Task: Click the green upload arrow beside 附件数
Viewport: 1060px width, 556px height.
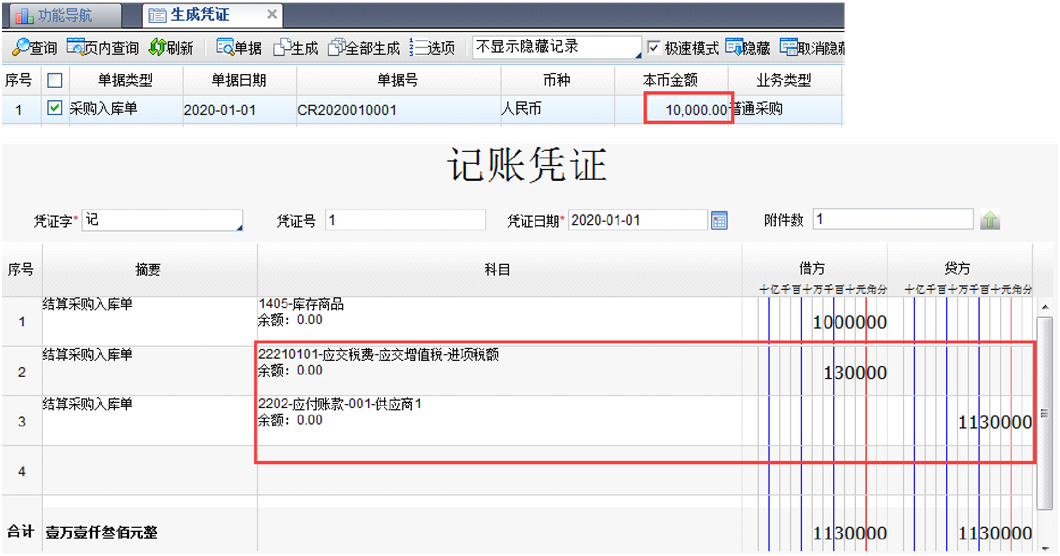Action: [990, 221]
